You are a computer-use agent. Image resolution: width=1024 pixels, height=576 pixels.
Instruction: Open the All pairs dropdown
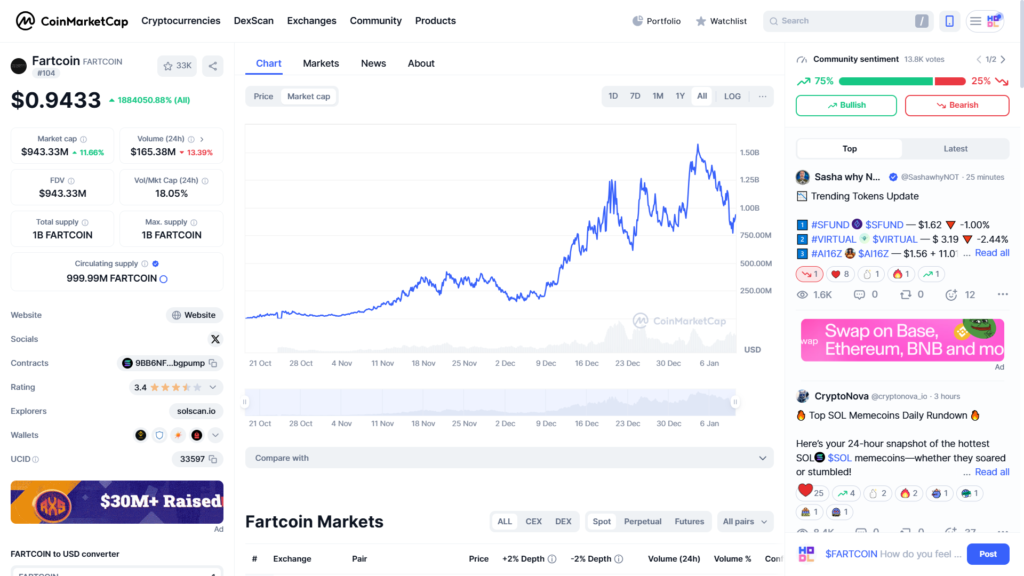coord(746,521)
